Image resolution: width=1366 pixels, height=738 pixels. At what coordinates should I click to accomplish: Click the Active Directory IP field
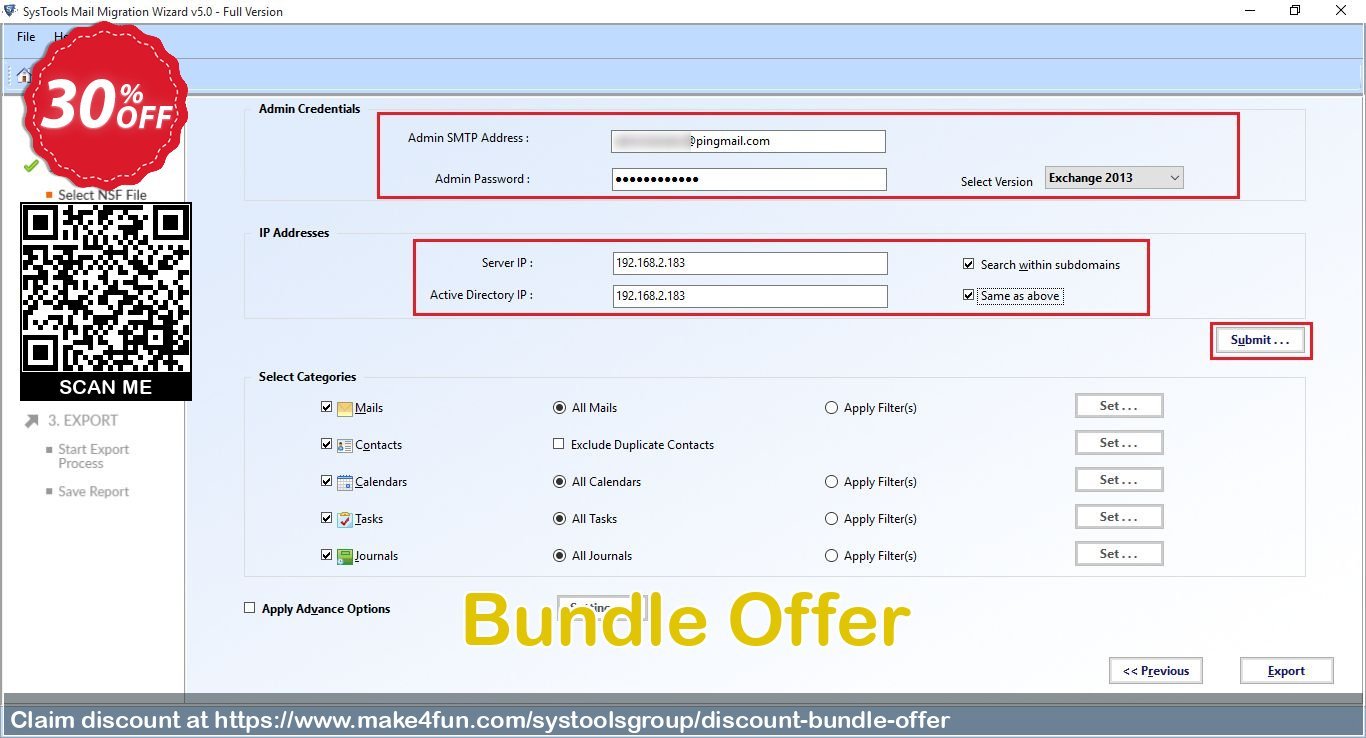click(x=750, y=296)
